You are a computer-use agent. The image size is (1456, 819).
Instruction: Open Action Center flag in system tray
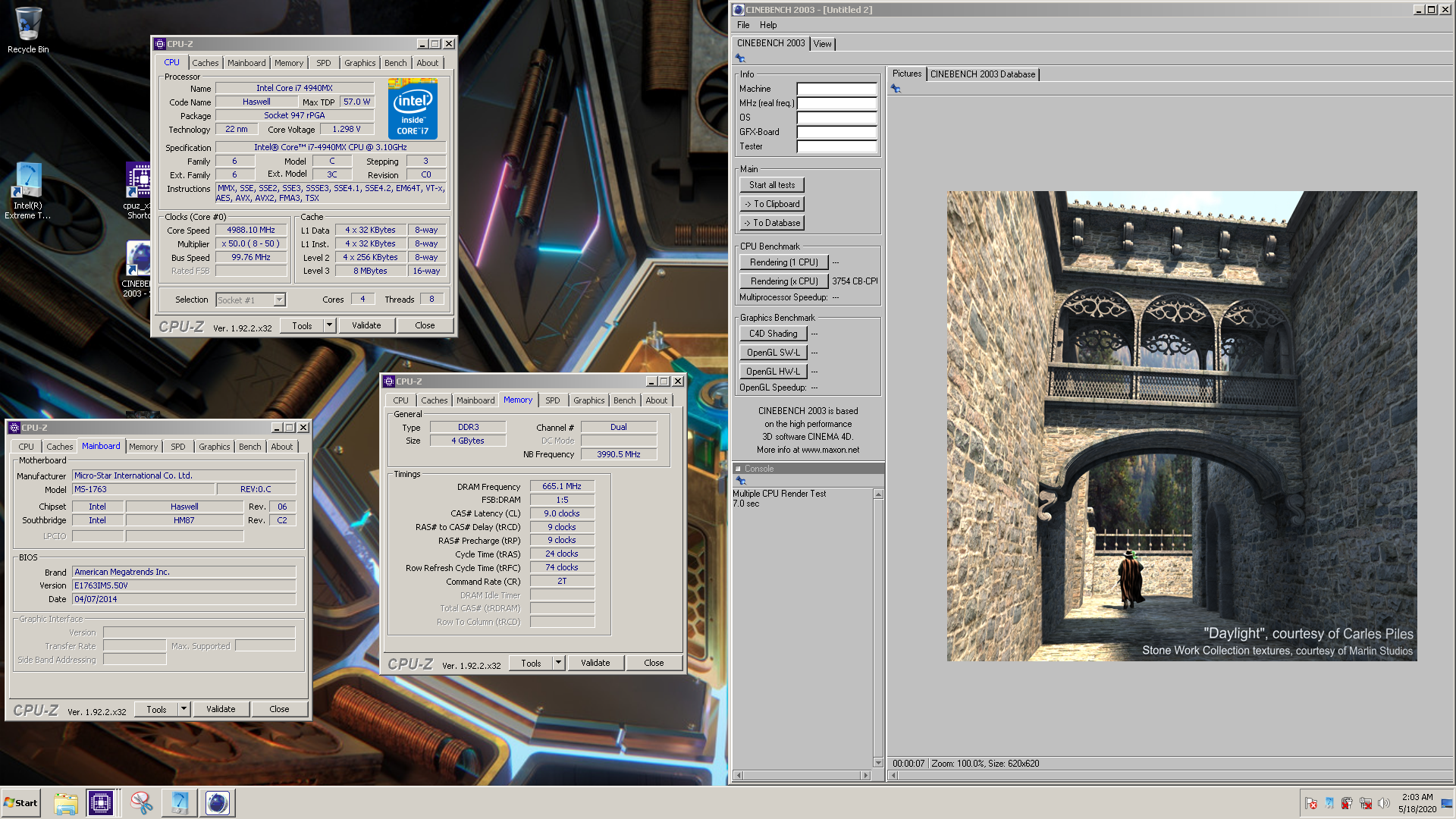(1311, 803)
